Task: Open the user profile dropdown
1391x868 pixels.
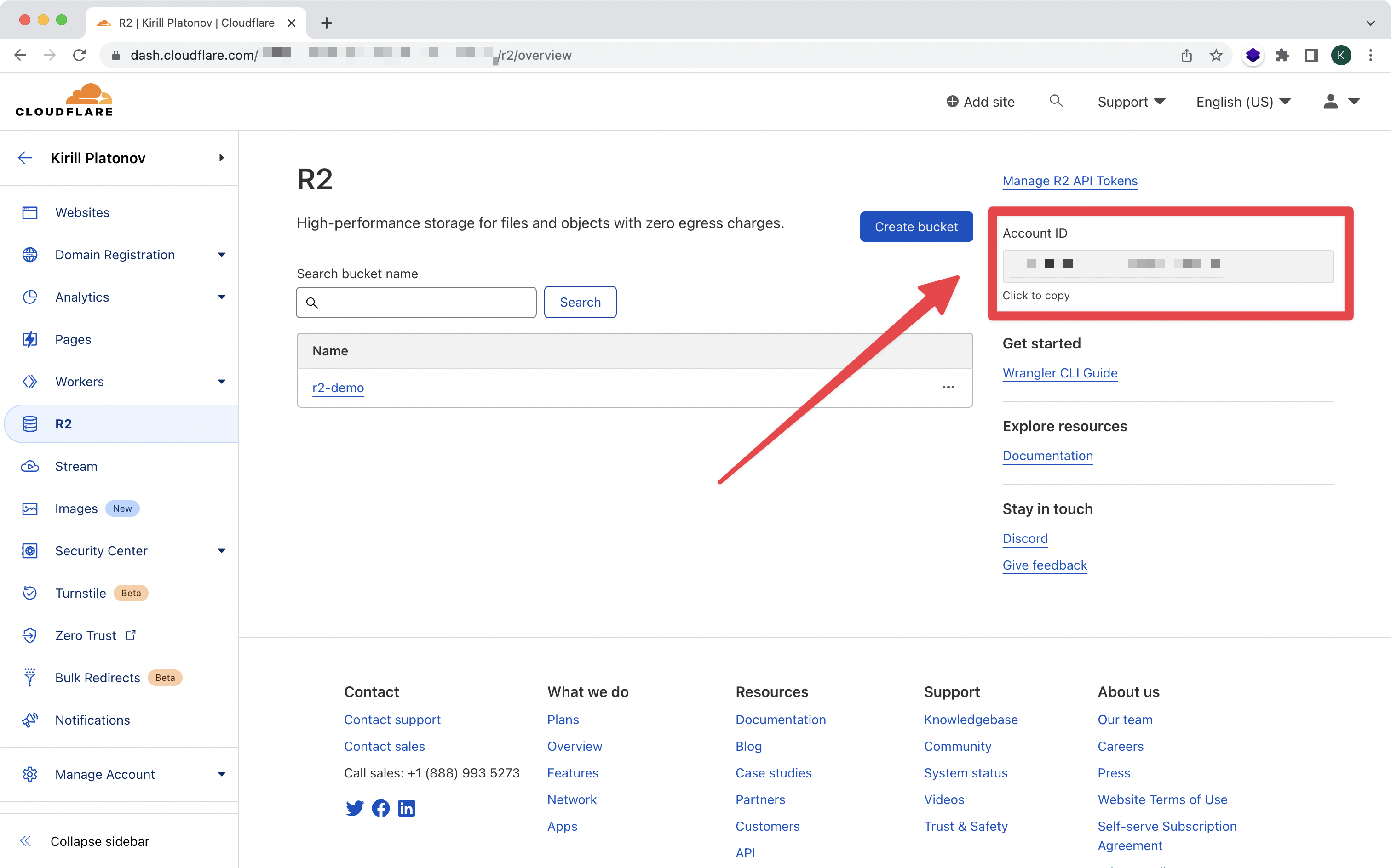Action: (1341, 102)
